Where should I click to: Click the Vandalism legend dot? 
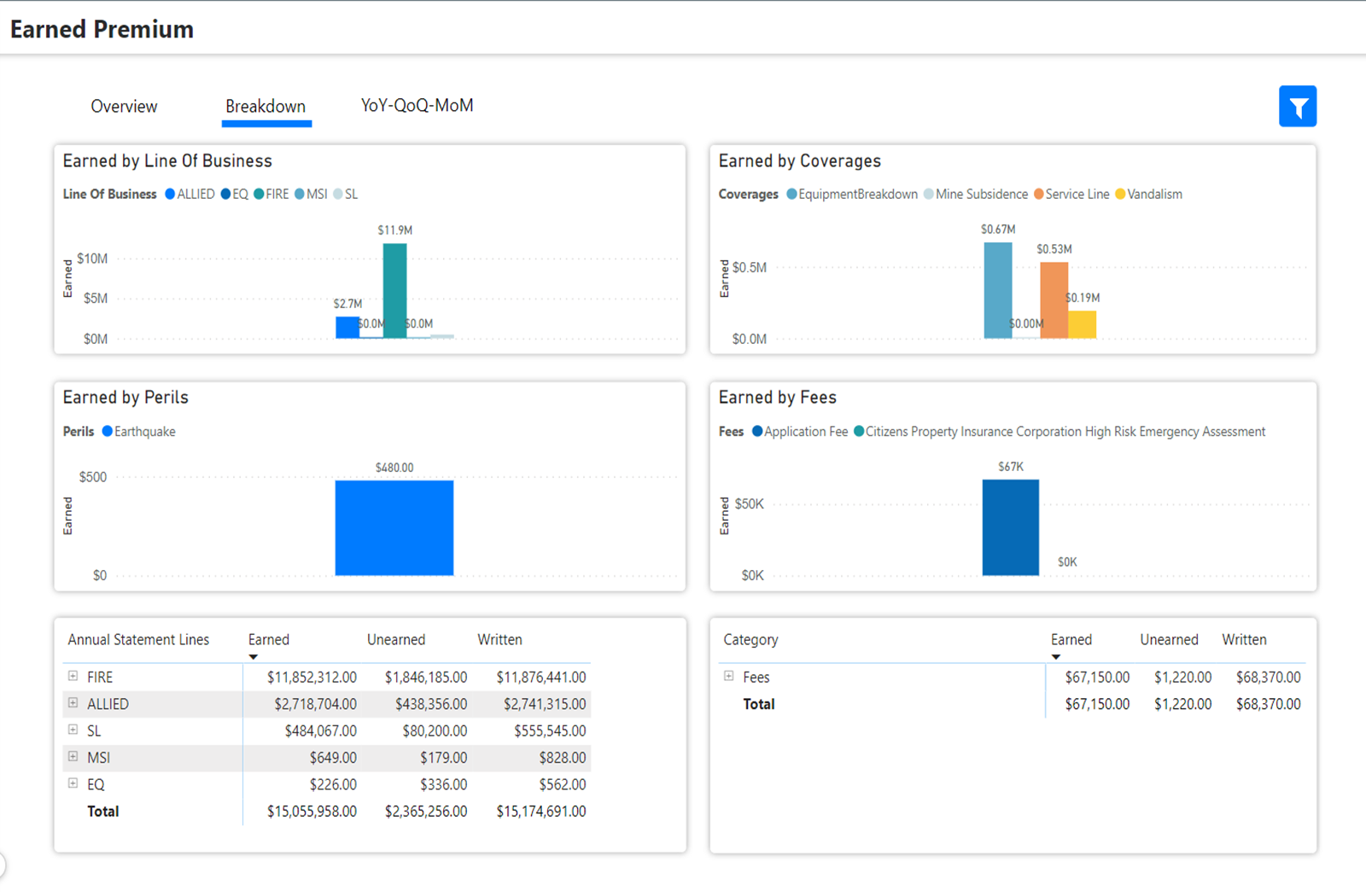tap(1120, 194)
